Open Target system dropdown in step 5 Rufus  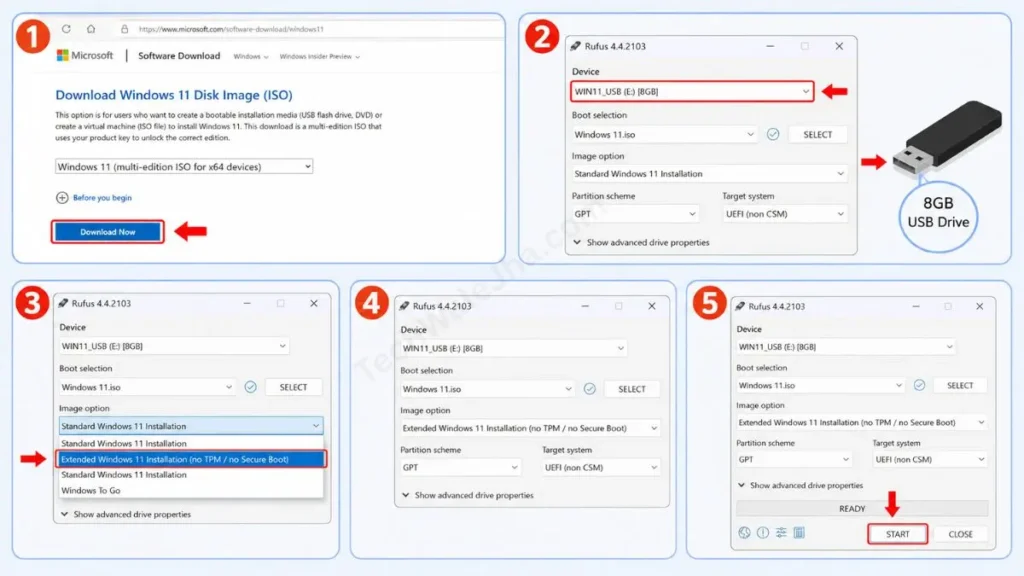click(930, 459)
